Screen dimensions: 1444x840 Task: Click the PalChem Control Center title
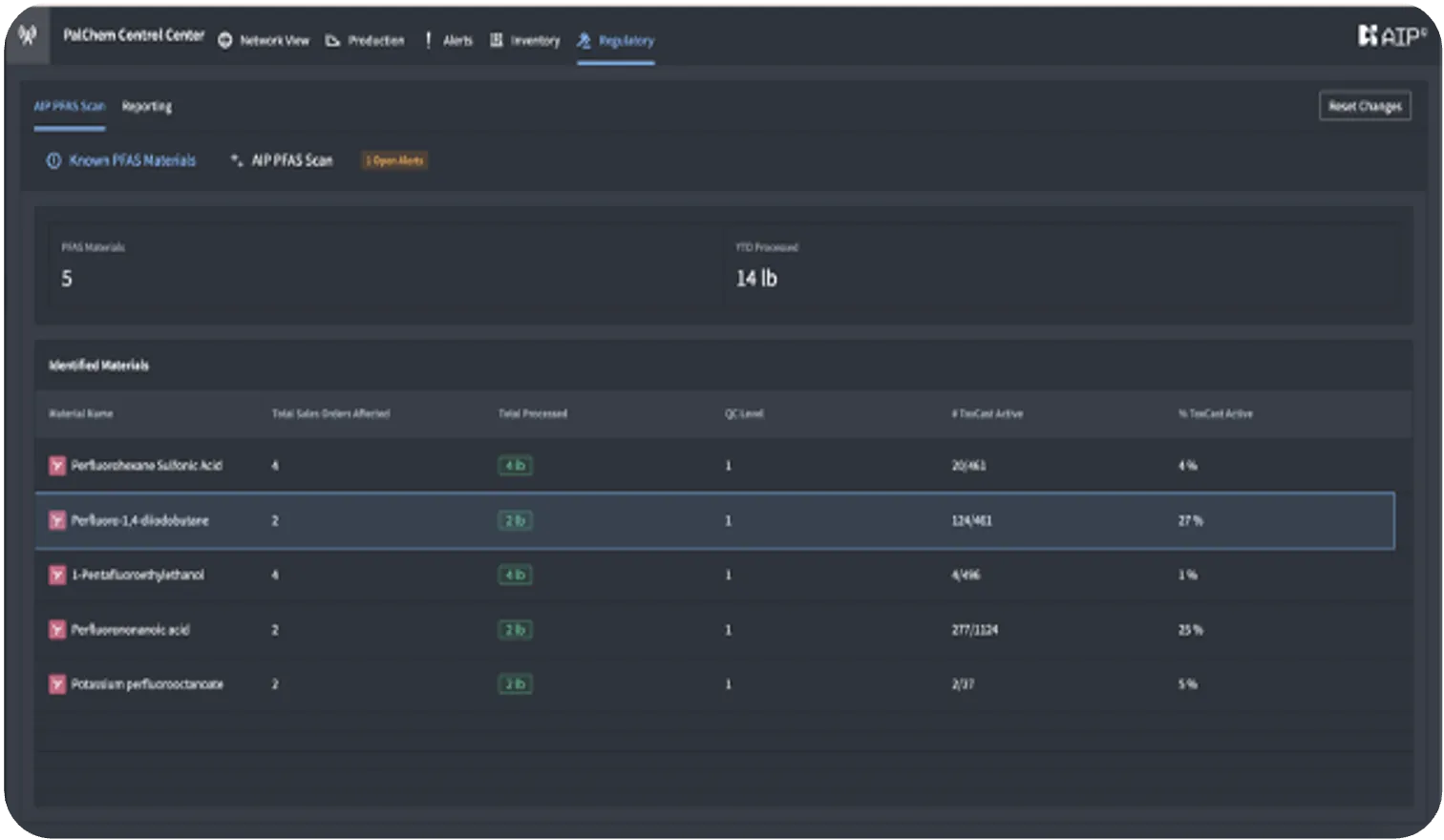click(134, 35)
